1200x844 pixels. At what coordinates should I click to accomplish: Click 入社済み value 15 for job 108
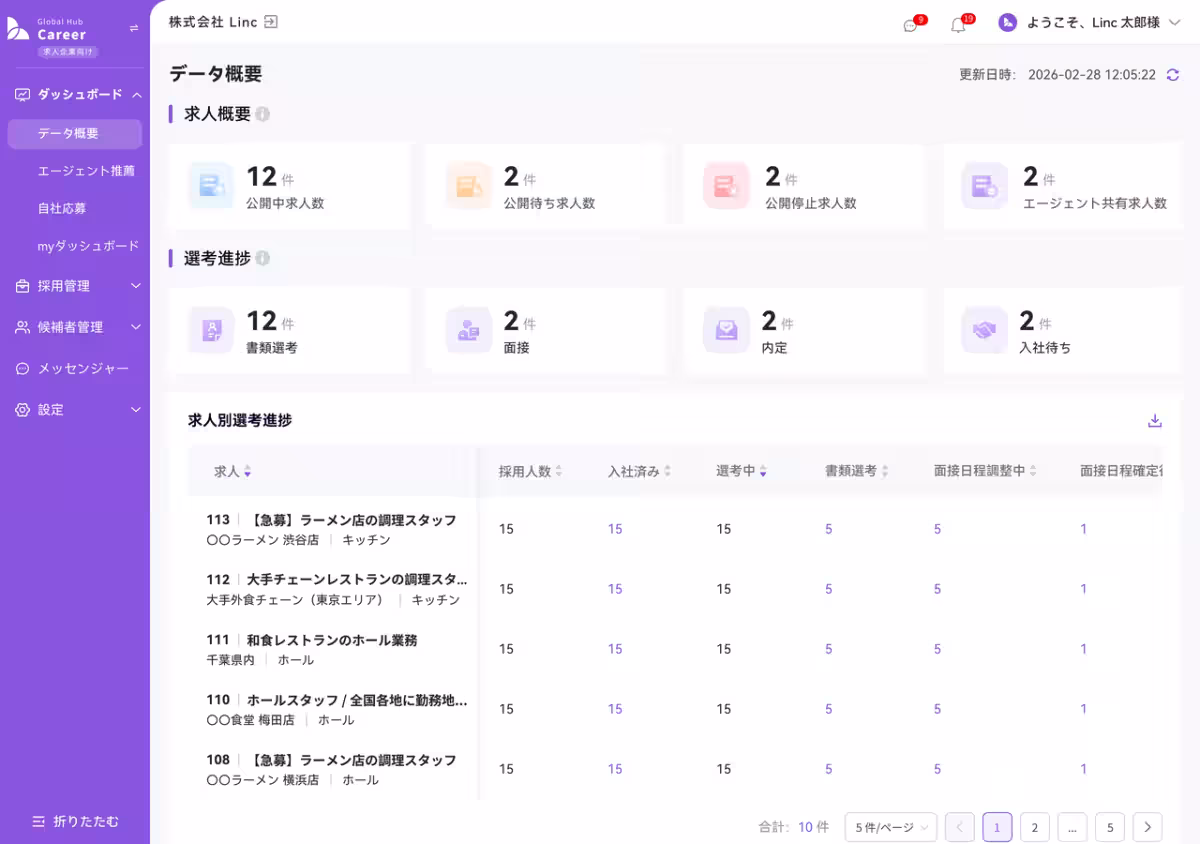click(615, 769)
